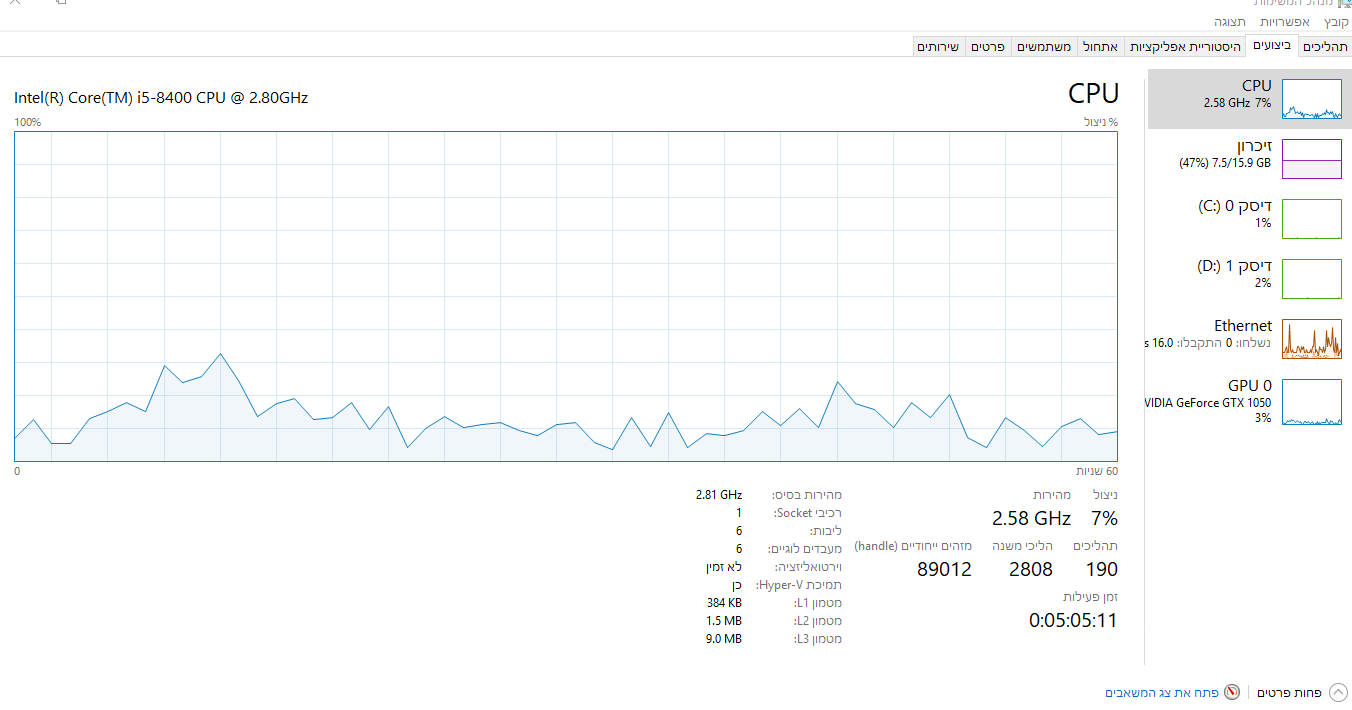Open the דיסק 0 (C:) graph thumbnail
The height and width of the screenshot is (710, 1352).
(x=1311, y=219)
